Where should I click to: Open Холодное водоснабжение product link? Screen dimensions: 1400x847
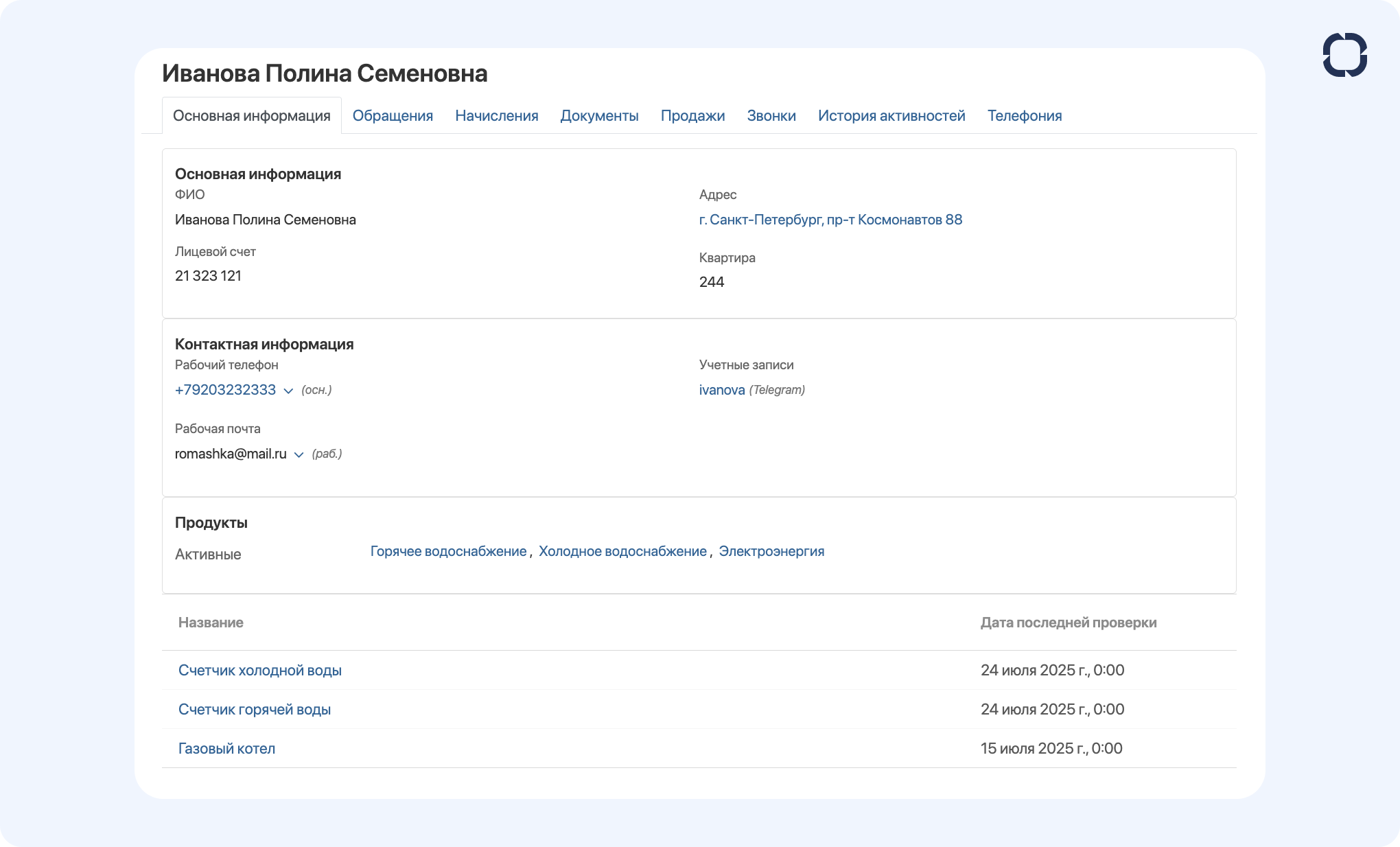tap(622, 551)
